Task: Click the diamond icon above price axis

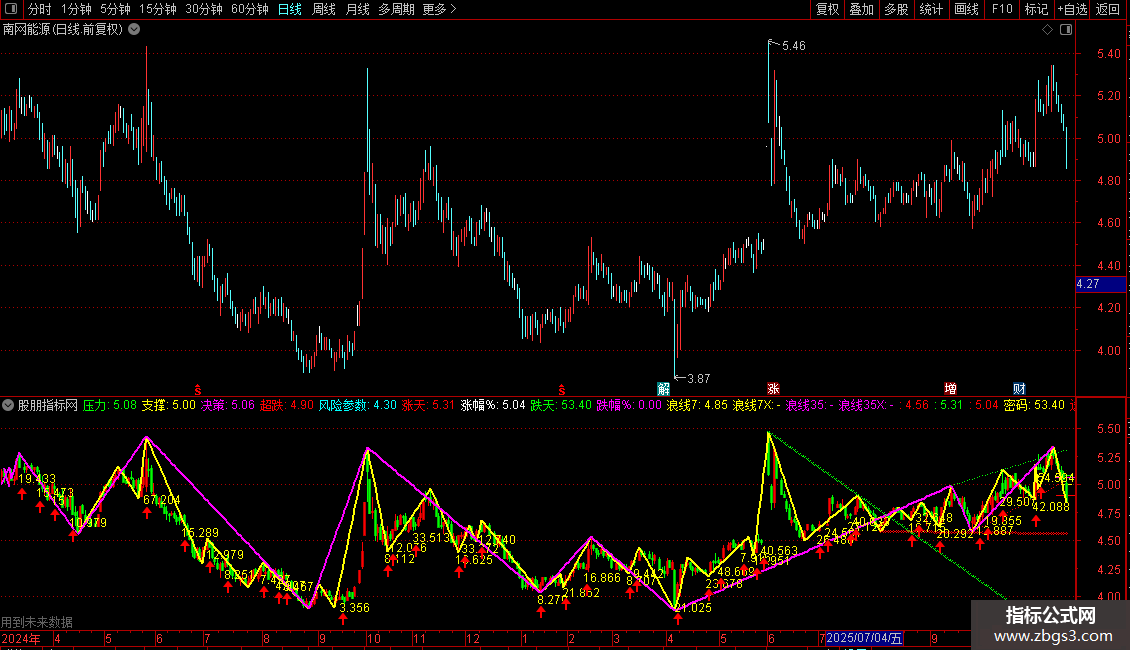Action: (x=1048, y=30)
